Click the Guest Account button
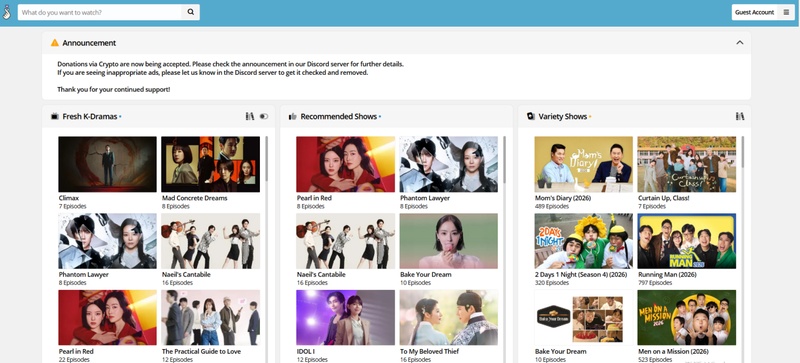This screenshot has height=363, width=800. tap(755, 12)
